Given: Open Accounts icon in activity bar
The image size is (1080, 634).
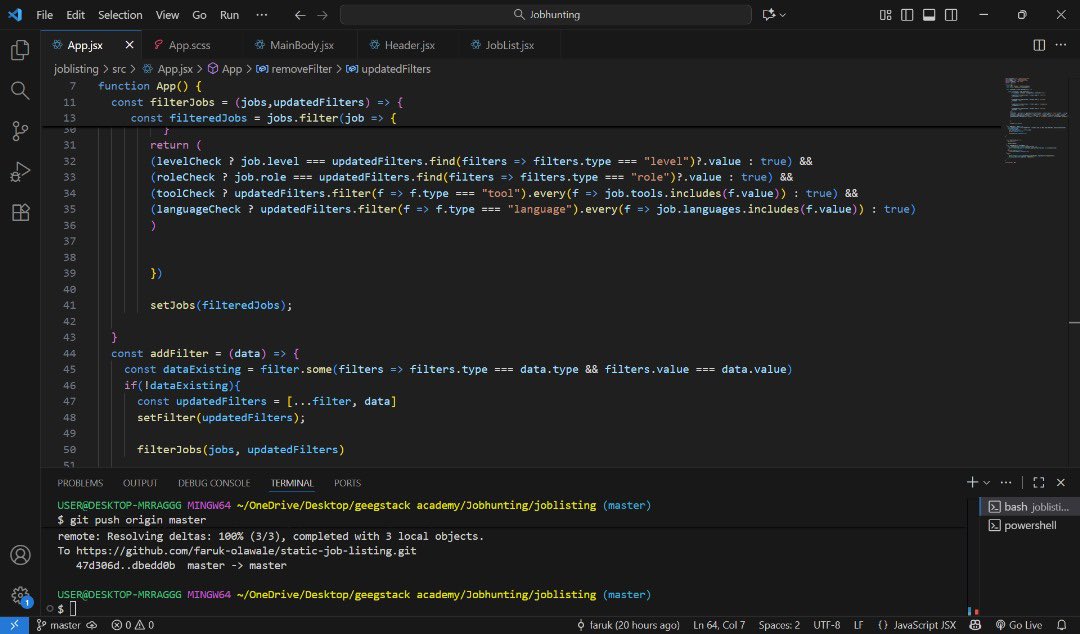Looking at the screenshot, I should tap(20, 553).
